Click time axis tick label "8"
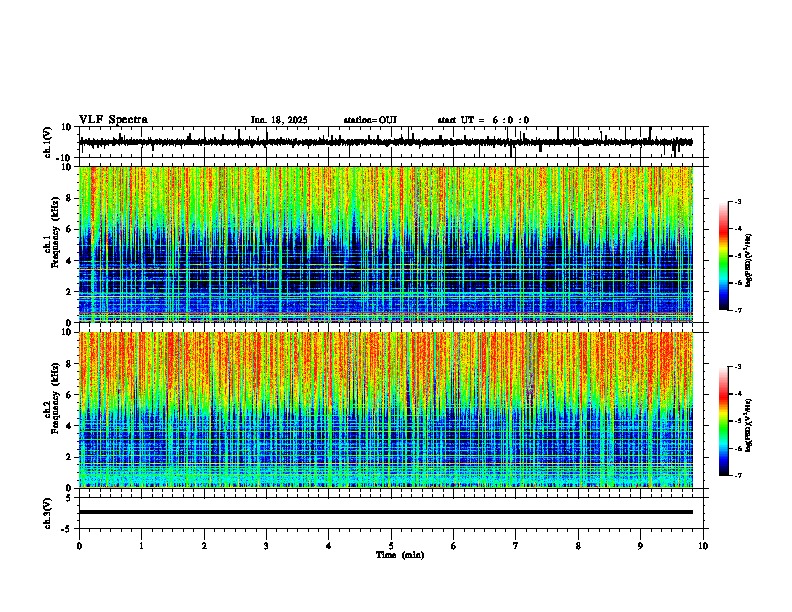 point(578,546)
